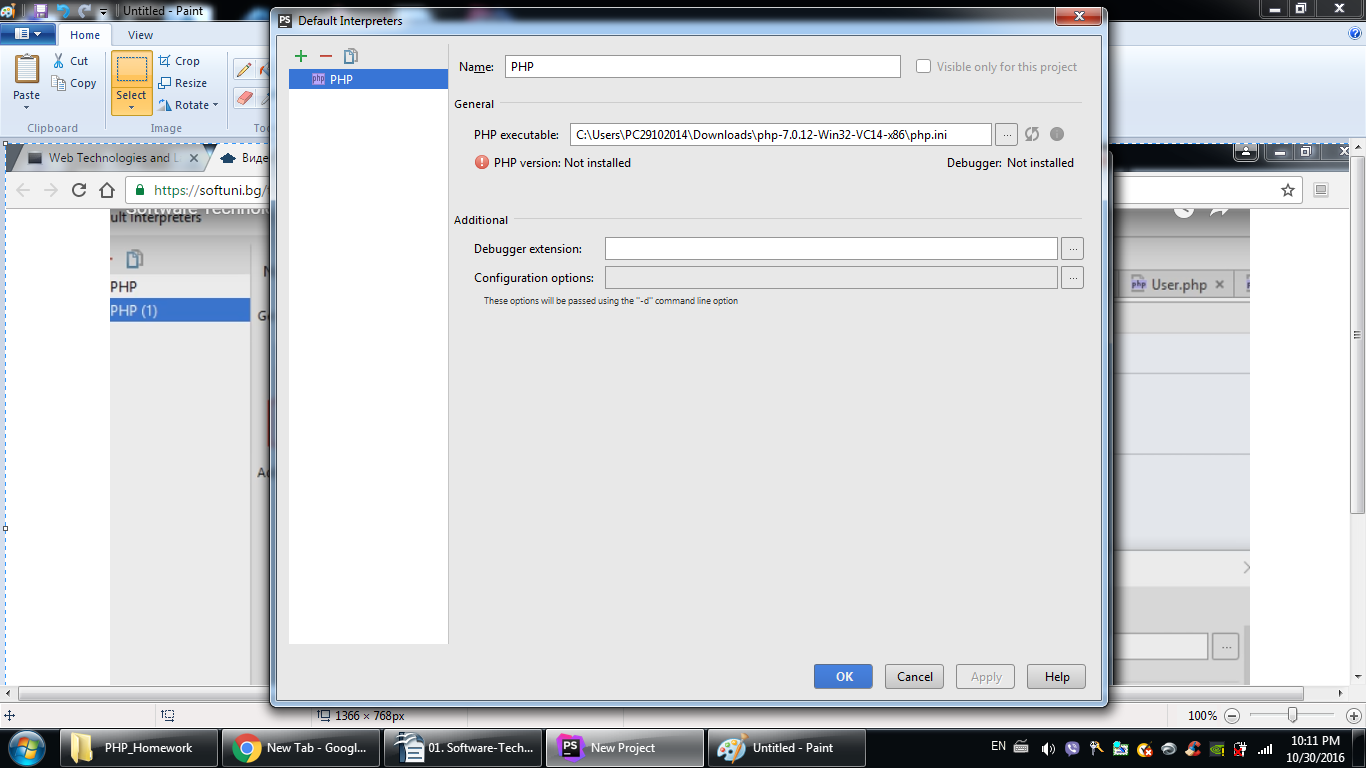Click the PHP executable path field

point(781,134)
